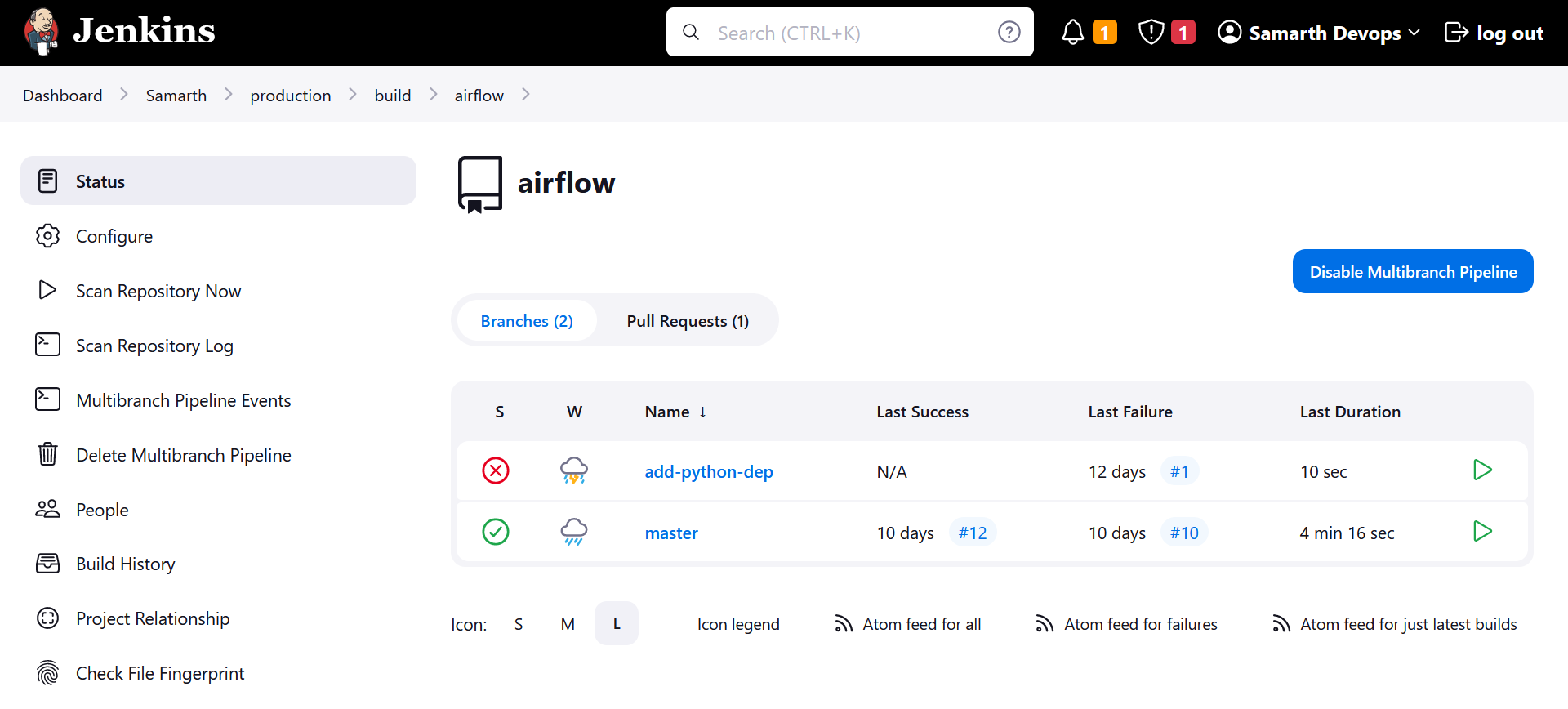Open Status in the sidebar
Viewport: 1568px width, 709px height.
click(x=218, y=181)
